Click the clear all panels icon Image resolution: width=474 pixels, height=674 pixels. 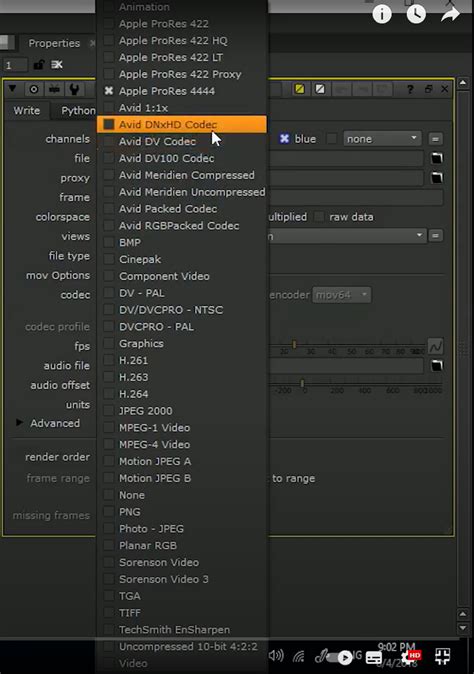point(57,64)
